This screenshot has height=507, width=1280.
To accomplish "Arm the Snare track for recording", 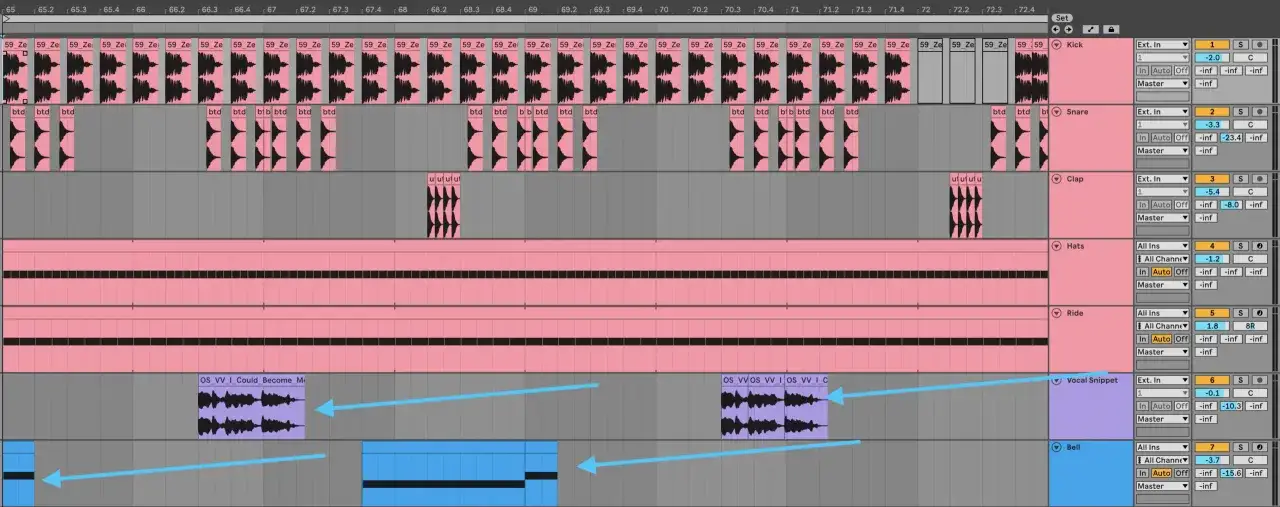I will click(x=1259, y=112).
